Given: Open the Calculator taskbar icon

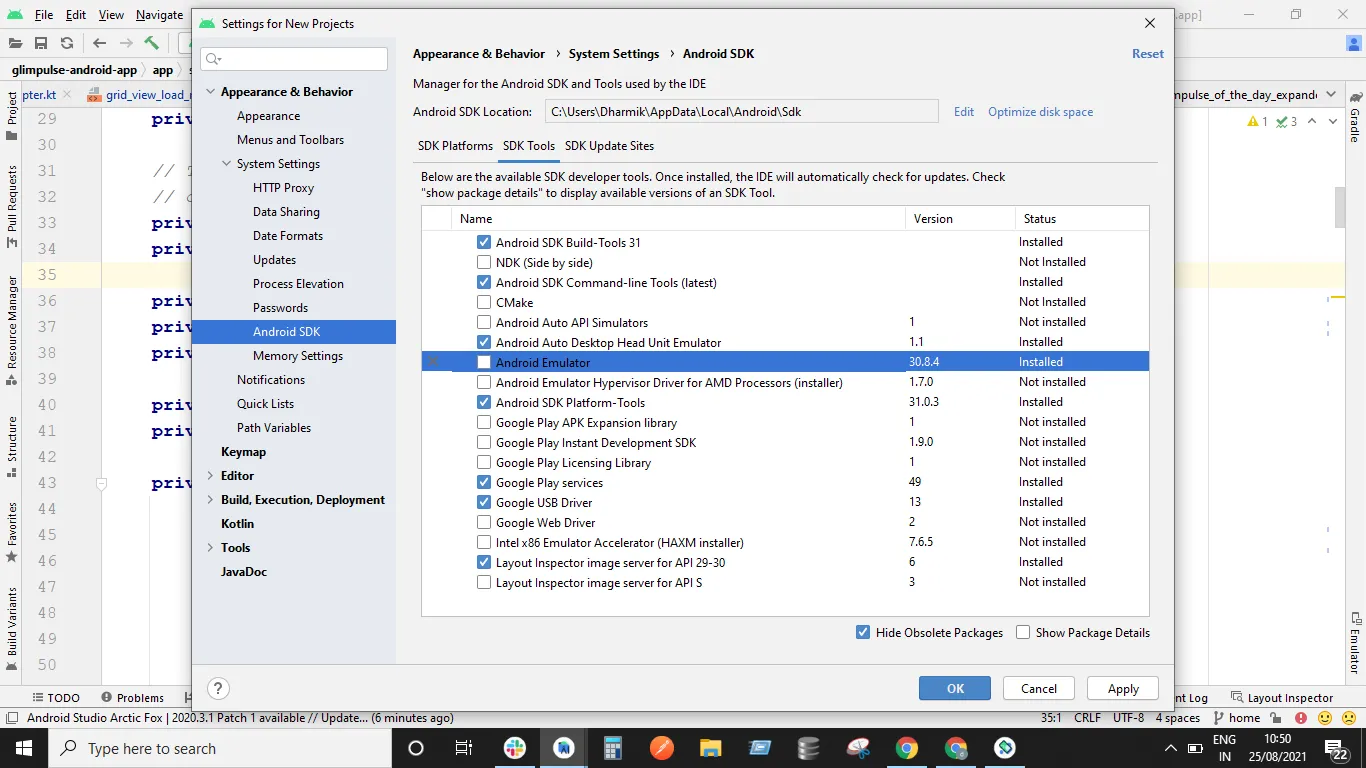Looking at the screenshot, I should coord(613,748).
